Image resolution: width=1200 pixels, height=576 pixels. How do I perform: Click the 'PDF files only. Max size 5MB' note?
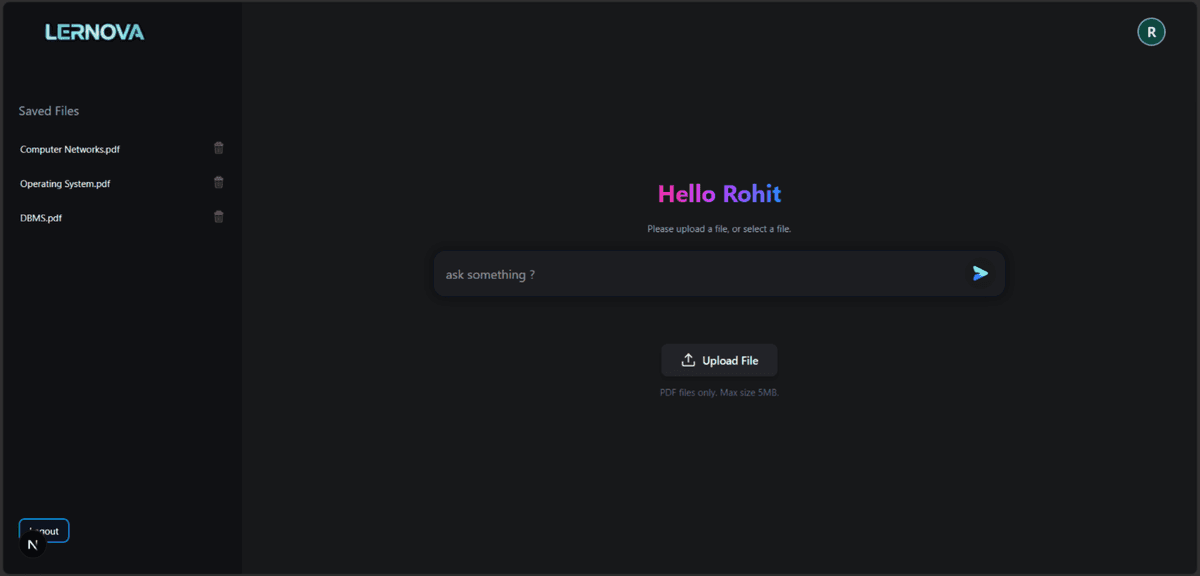tap(719, 393)
